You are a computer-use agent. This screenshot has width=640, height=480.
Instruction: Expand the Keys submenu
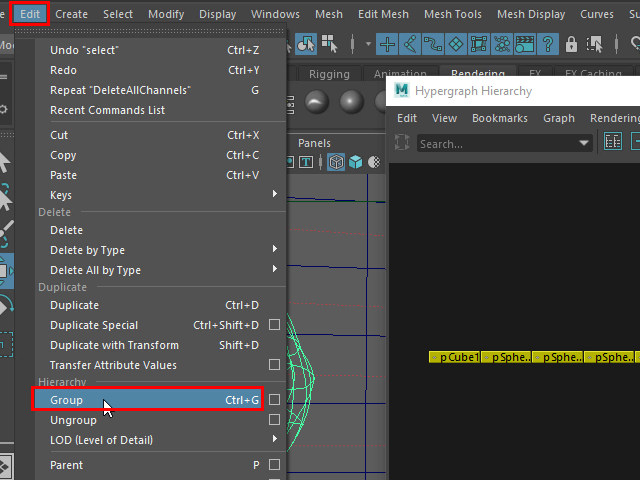(x=274, y=195)
